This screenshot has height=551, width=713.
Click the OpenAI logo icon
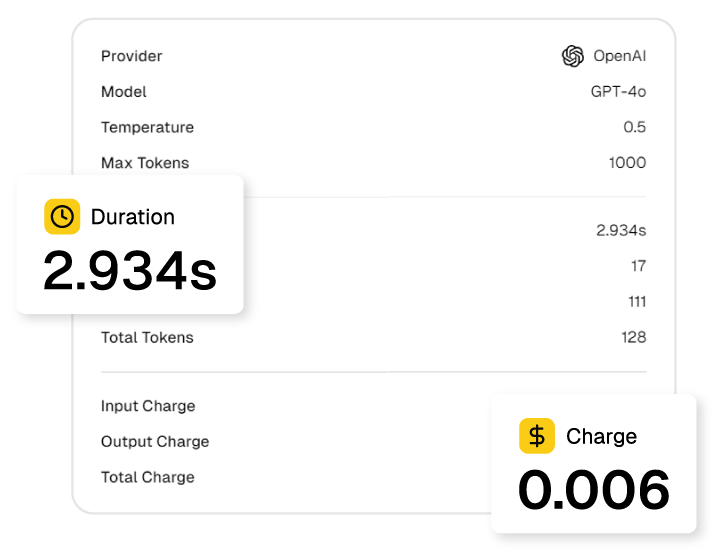[572, 56]
